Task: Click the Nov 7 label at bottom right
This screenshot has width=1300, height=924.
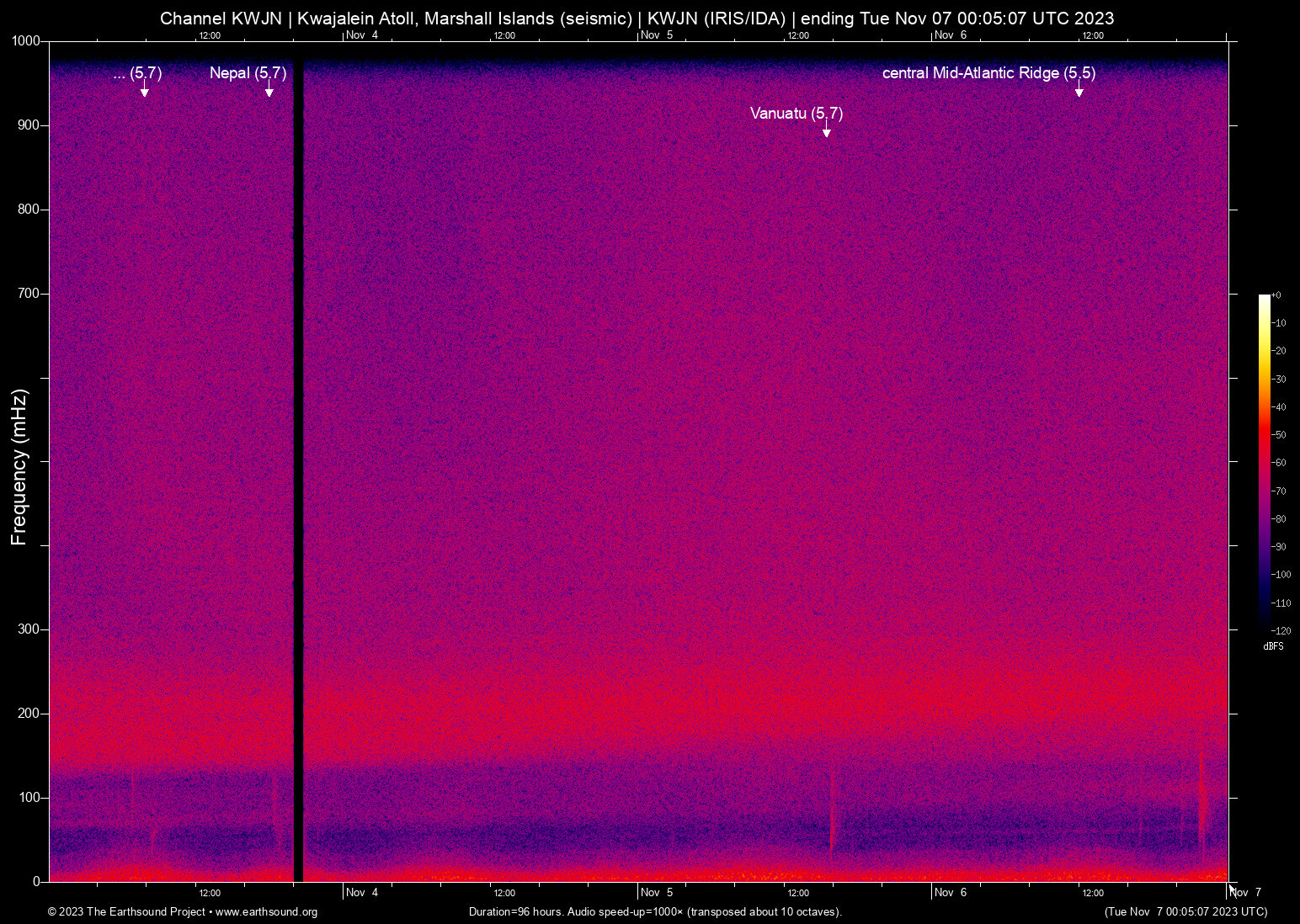Action: (x=1247, y=893)
